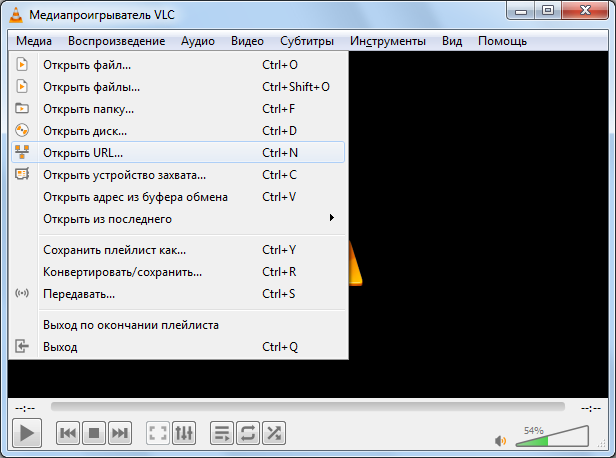
Task: Toggle fullscreen video mode icon
Action: pyautogui.click(x=157, y=433)
